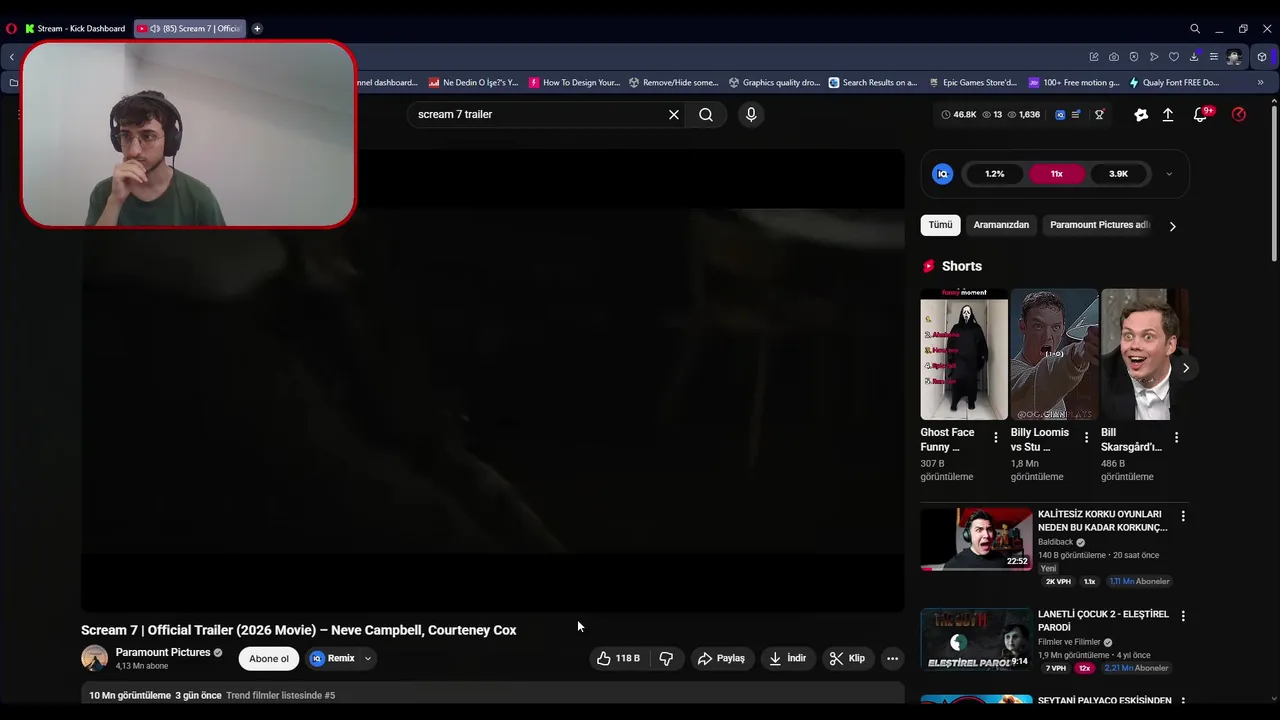Switch to Scream 7 Official browser tab
Image resolution: width=1280 pixels, height=720 pixels.
[x=190, y=29]
